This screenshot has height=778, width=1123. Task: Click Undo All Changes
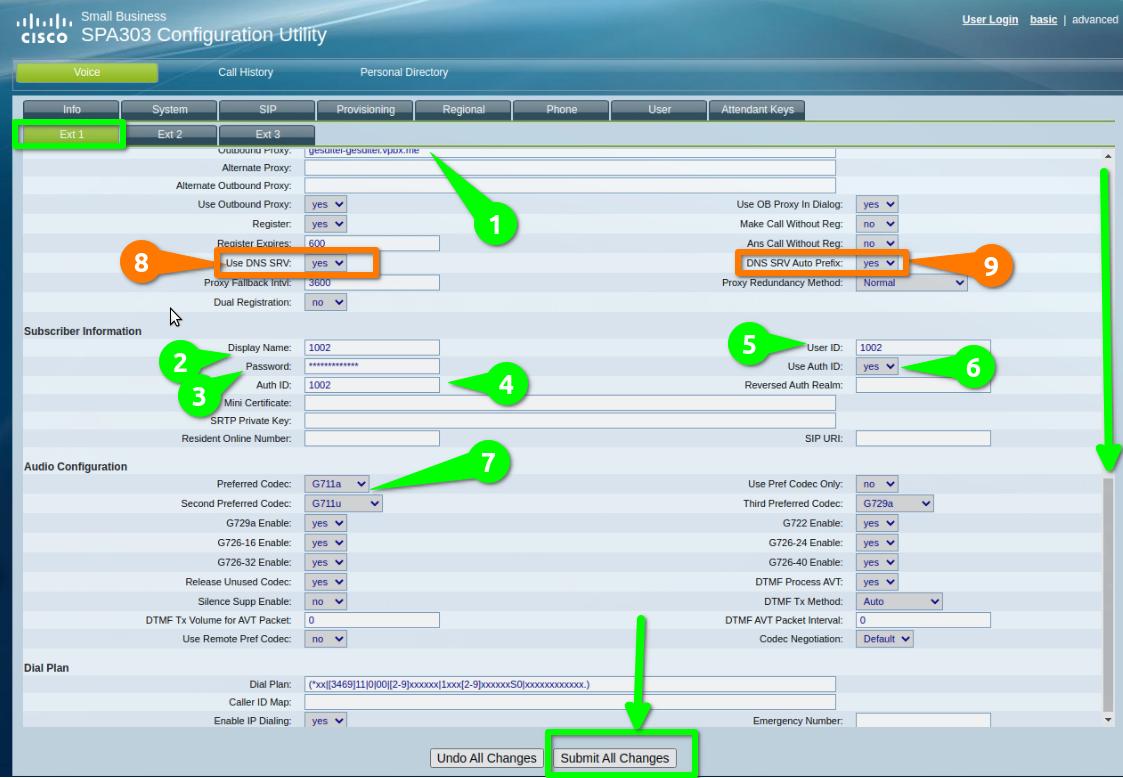(485, 758)
